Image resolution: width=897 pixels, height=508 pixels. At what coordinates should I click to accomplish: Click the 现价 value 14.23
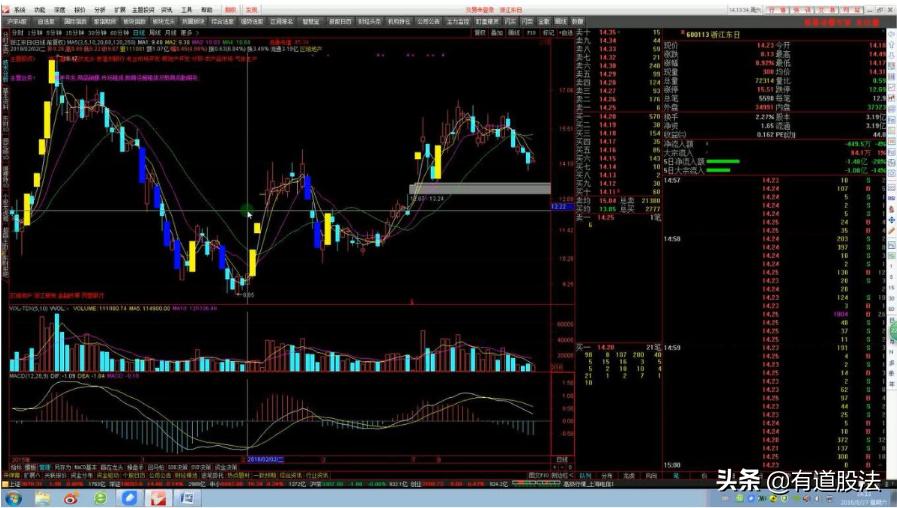(x=765, y=45)
